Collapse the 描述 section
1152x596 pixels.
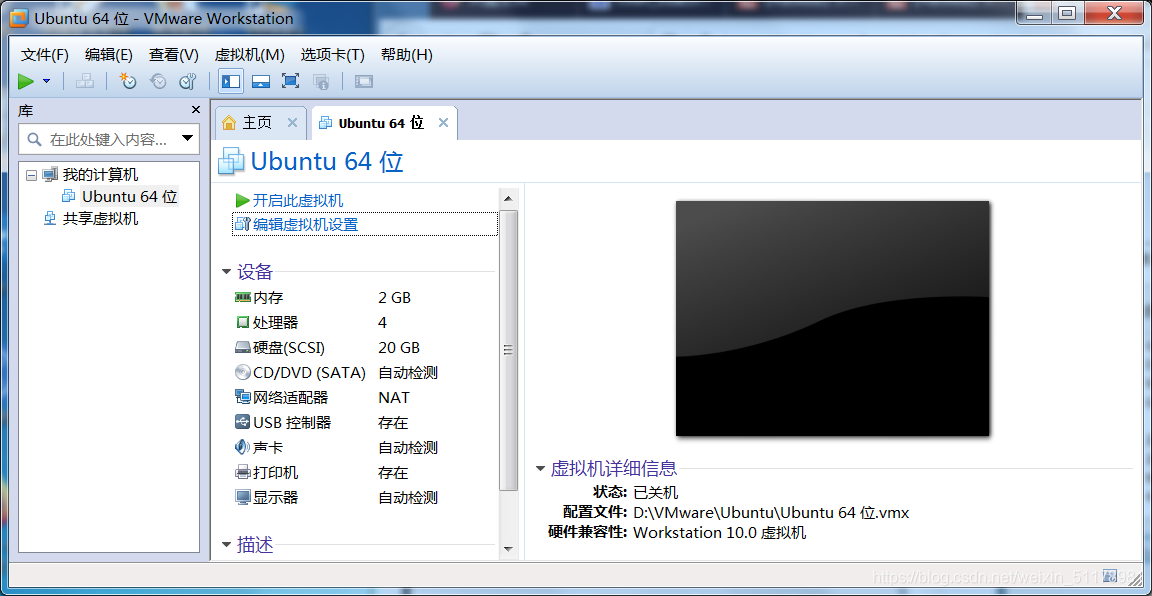click(x=226, y=545)
